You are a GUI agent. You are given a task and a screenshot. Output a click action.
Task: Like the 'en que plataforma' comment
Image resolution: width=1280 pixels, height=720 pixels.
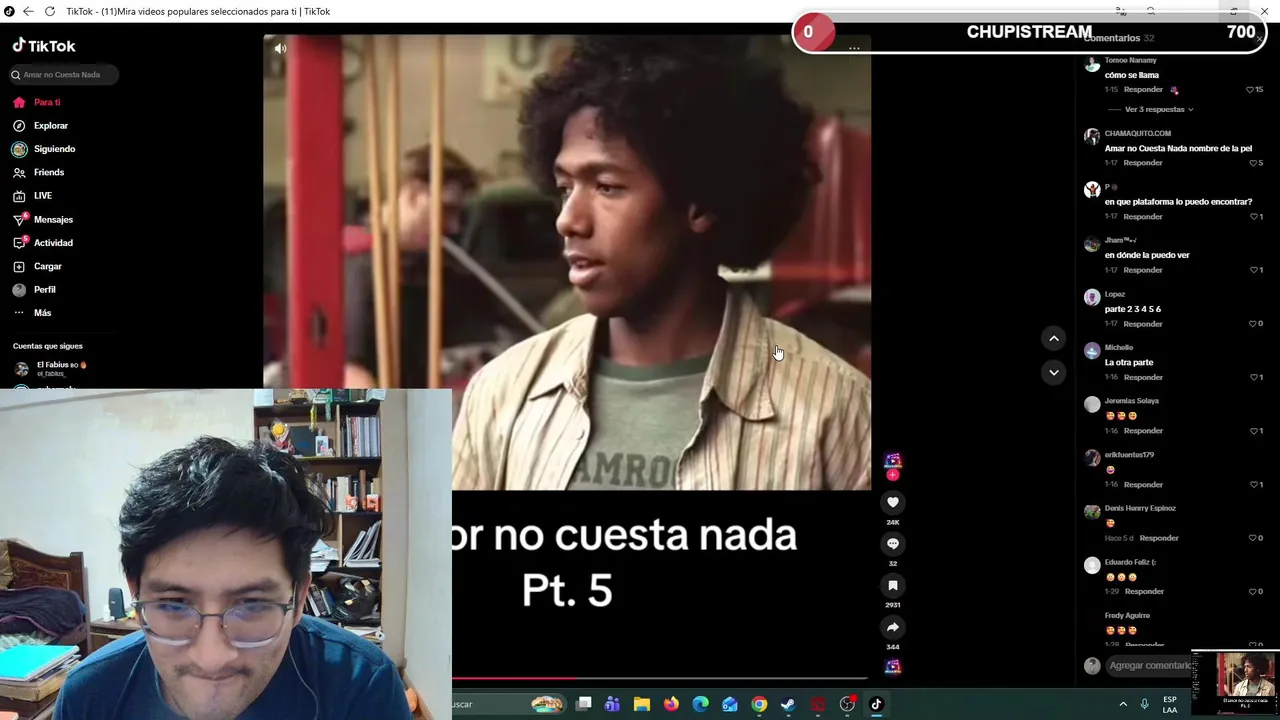click(x=1253, y=217)
